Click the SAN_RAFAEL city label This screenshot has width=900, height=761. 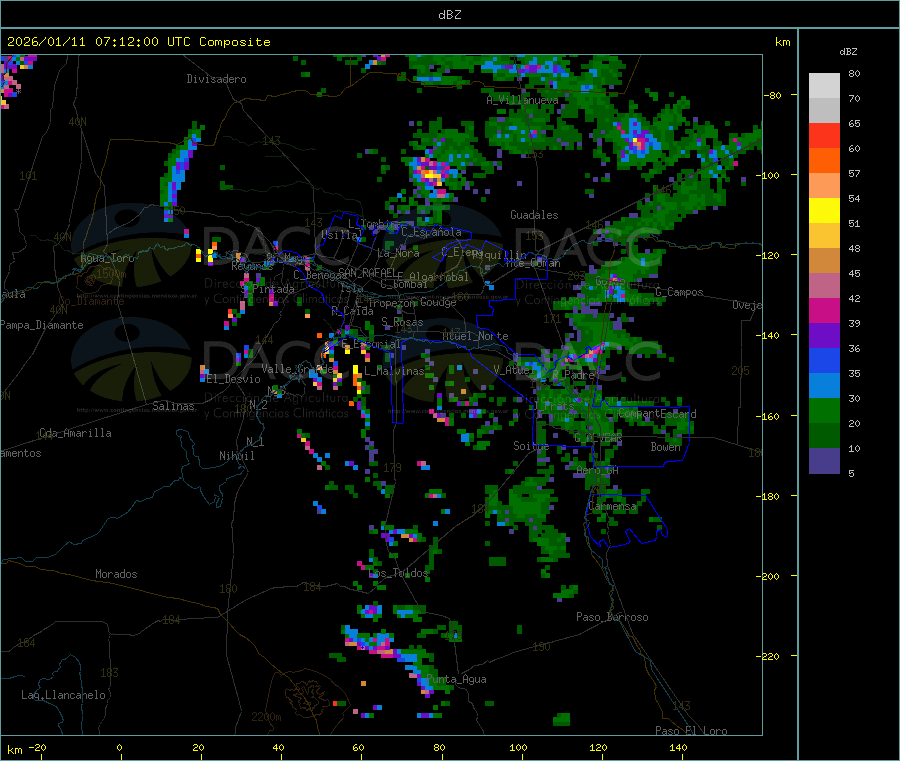click(x=367, y=272)
